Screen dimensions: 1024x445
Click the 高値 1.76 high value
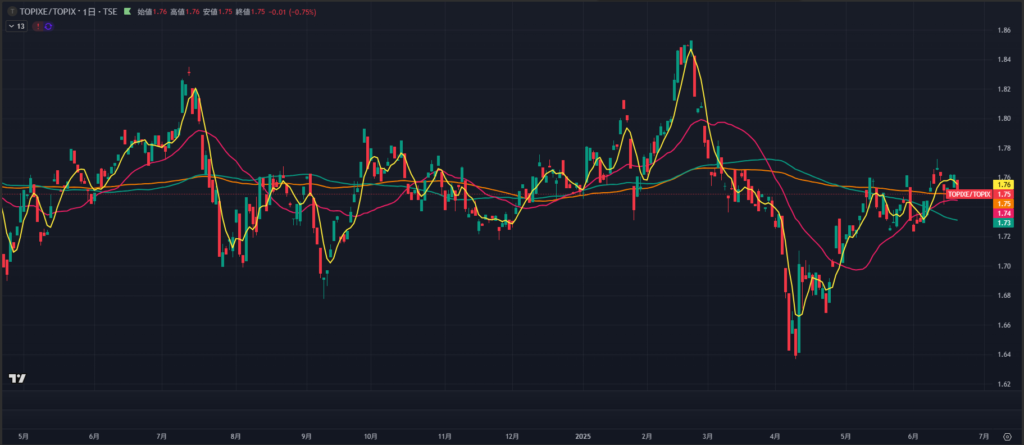tap(184, 12)
